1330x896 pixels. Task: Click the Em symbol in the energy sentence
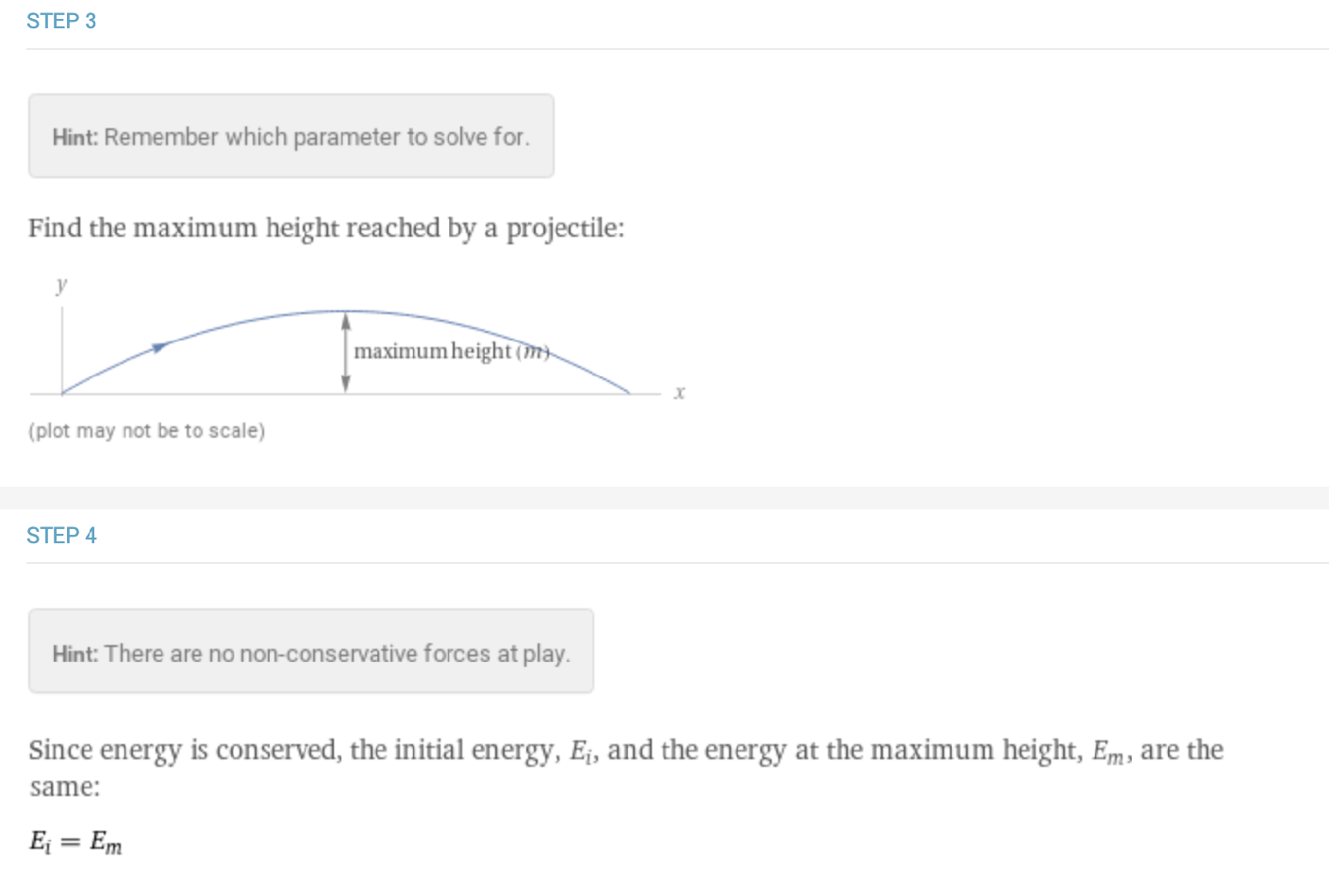[1107, 752]
